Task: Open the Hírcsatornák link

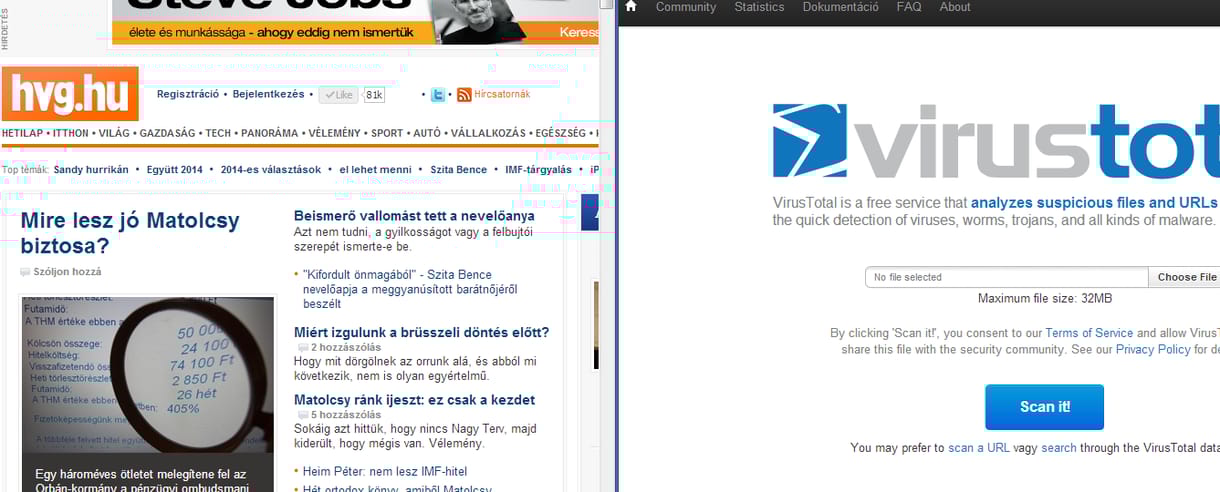Action: (502, 94)
